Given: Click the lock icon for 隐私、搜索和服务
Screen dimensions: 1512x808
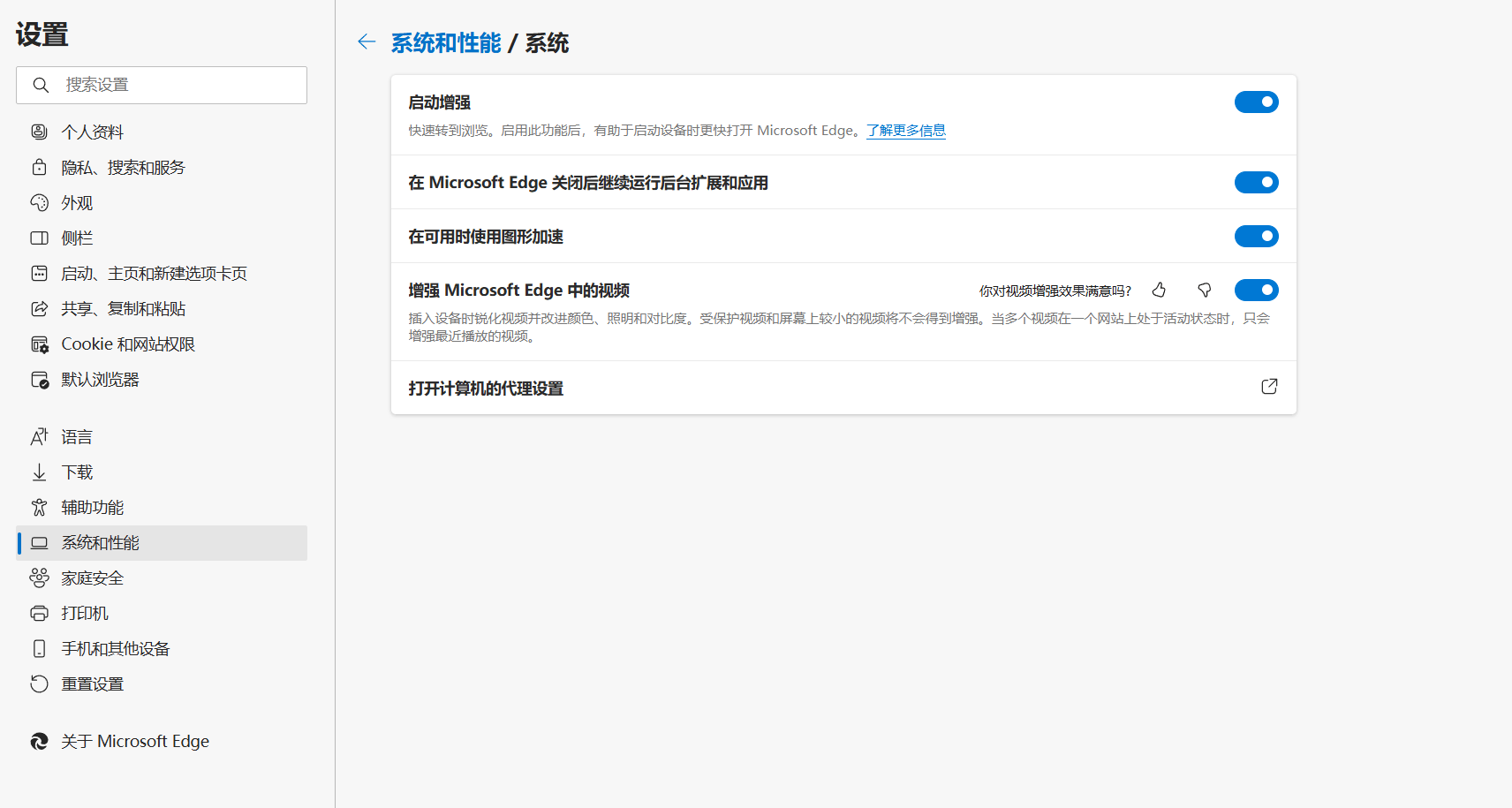Looking at the screenshot, I should point(39,167).
